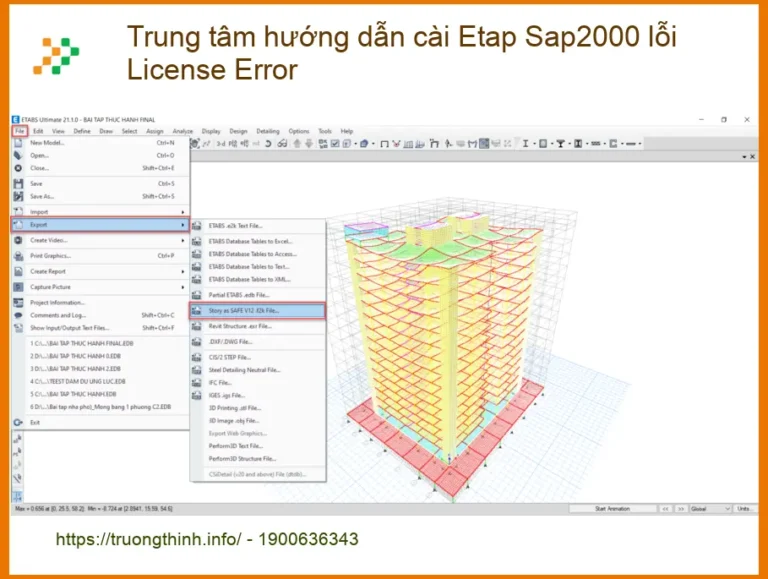Close the 3D view pane with x

click(752, 157)
